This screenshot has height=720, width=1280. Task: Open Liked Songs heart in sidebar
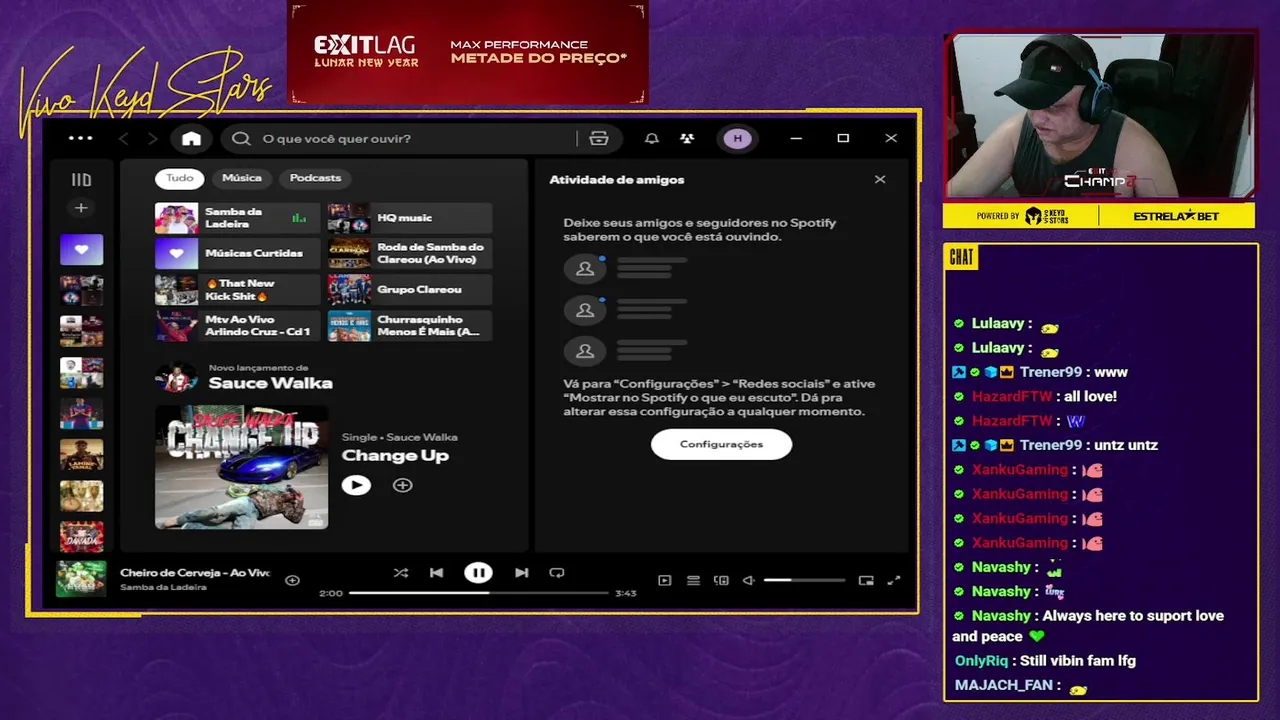(x=81, y=250)
